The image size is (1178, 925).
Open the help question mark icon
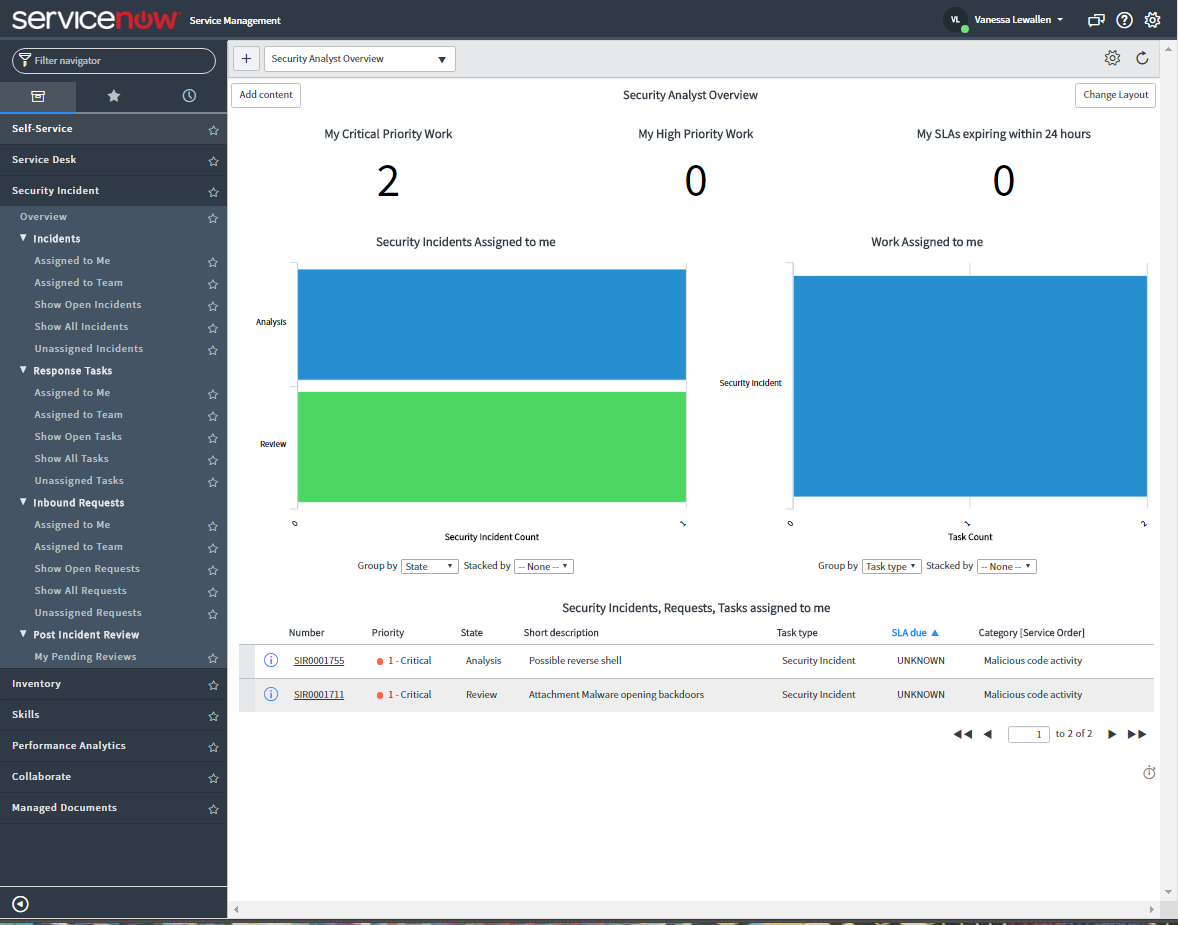[x=1124, y=20]
